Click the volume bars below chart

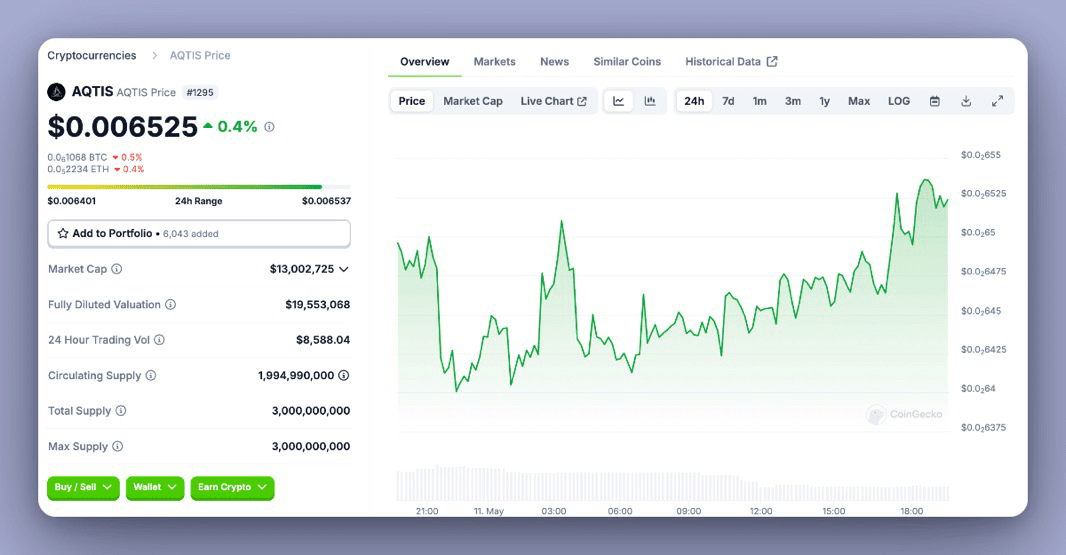[672, 484]
